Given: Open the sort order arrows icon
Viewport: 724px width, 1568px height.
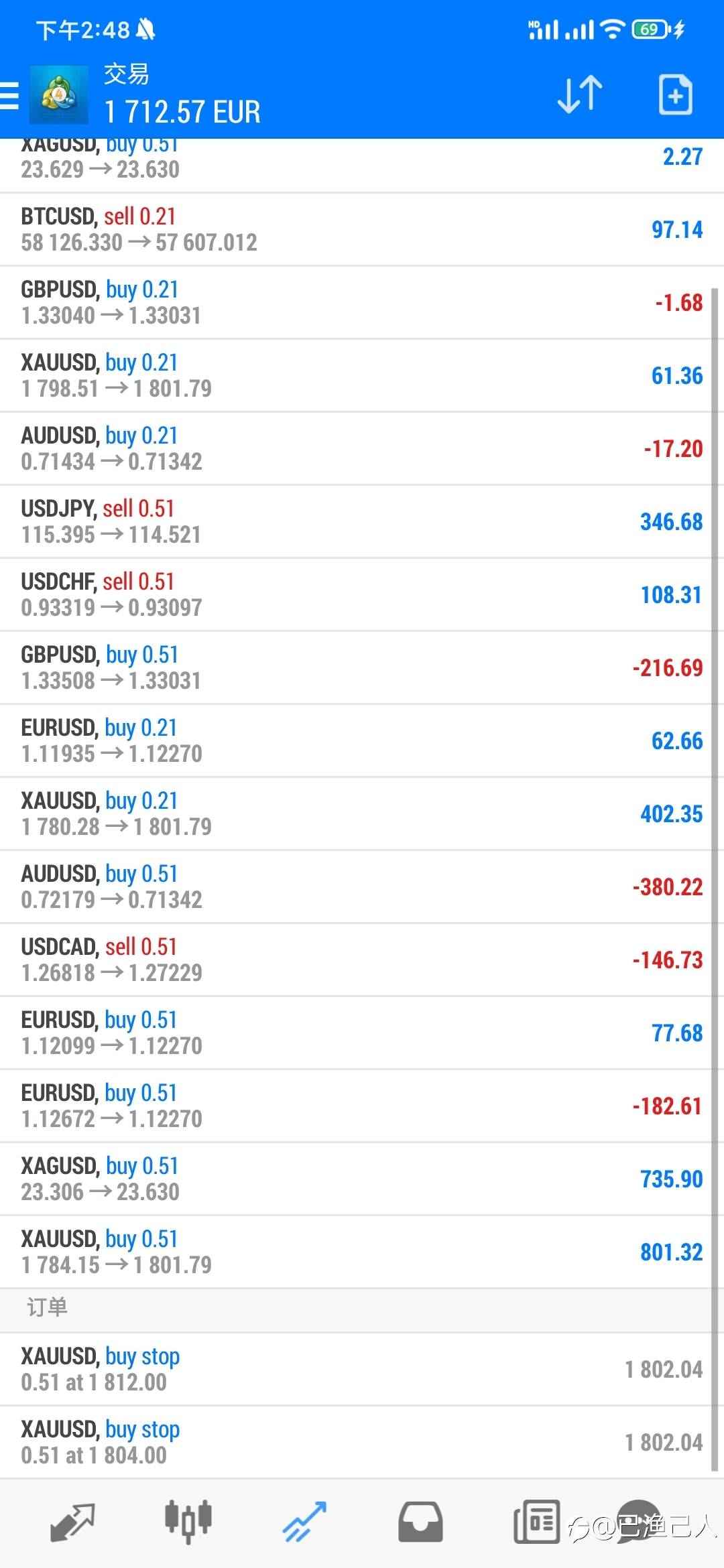Looking at the screenshot, I should (x=580, y=94).
